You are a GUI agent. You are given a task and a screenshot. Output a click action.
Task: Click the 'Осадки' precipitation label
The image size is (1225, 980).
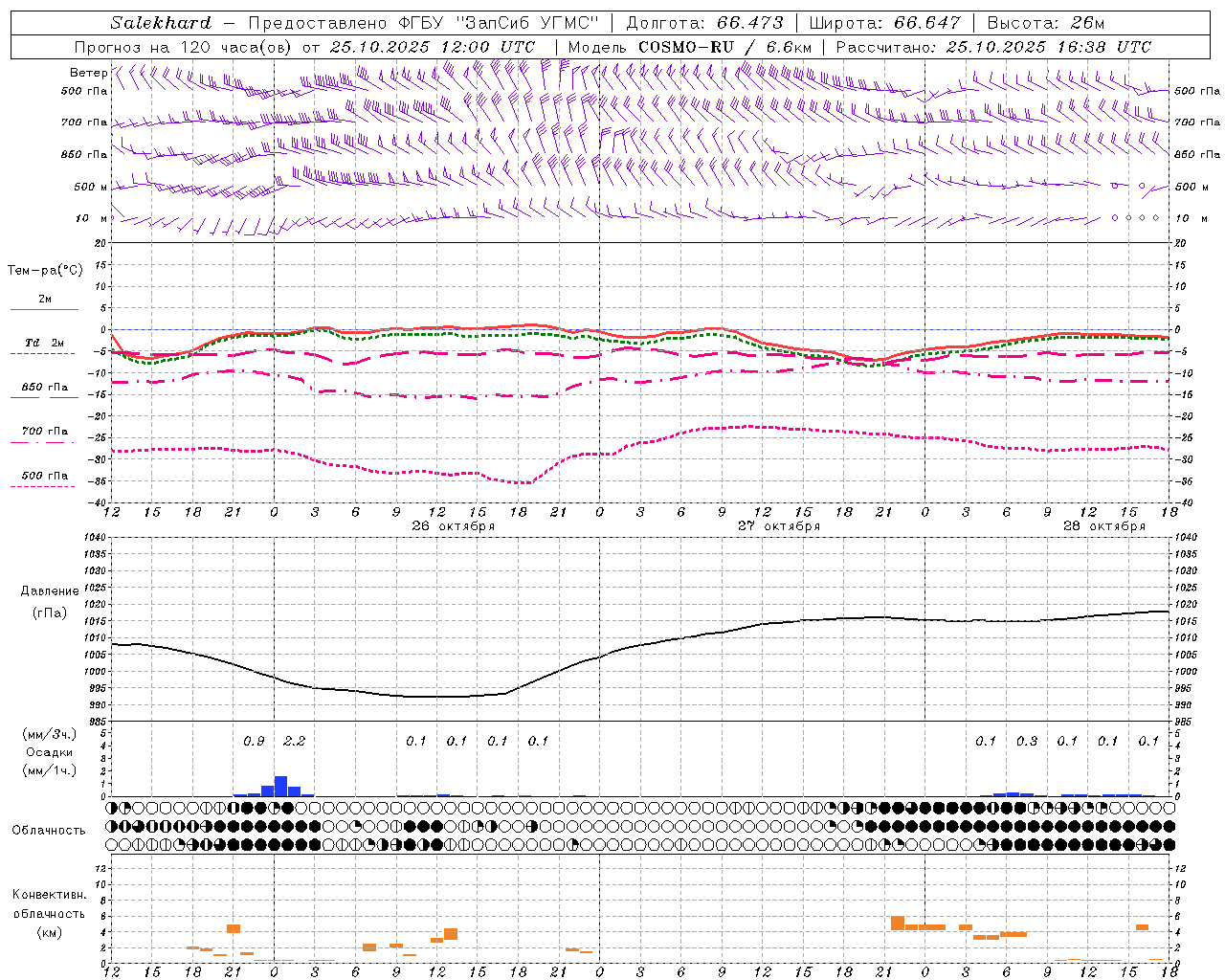[50, 752]
